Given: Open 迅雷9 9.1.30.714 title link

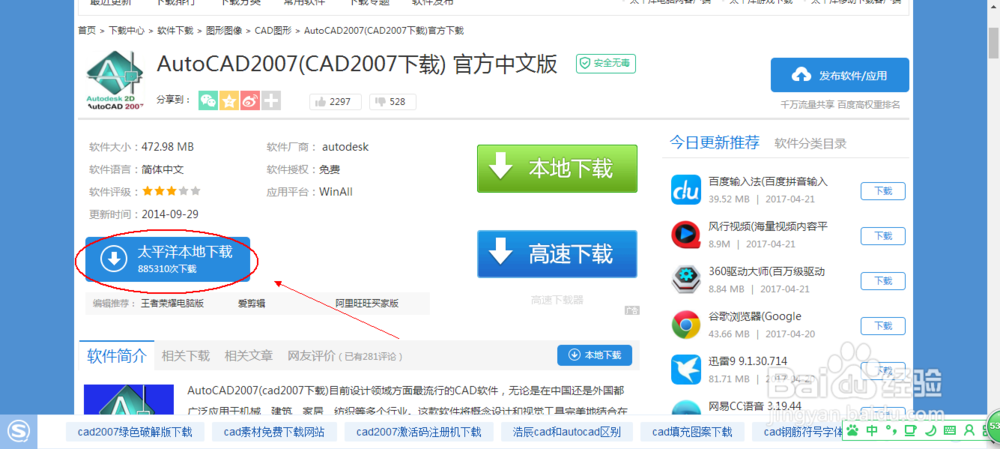Looking at the screenshot, I should click(747, 361).
